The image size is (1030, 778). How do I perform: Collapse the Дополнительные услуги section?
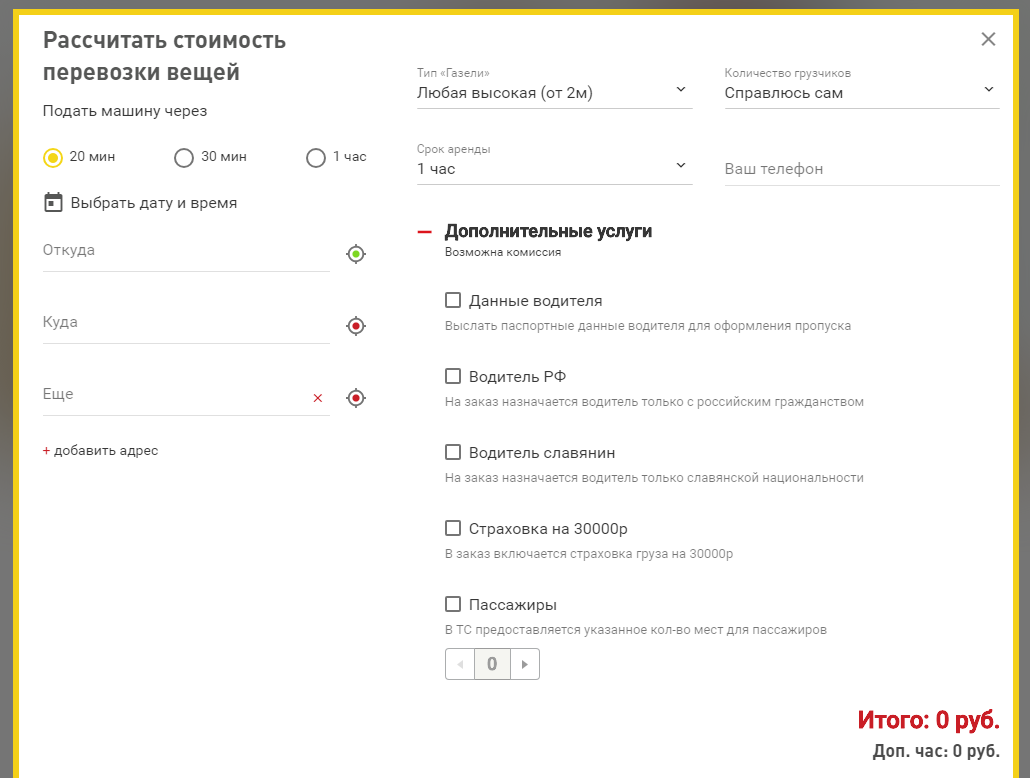(x=425, y=232)
